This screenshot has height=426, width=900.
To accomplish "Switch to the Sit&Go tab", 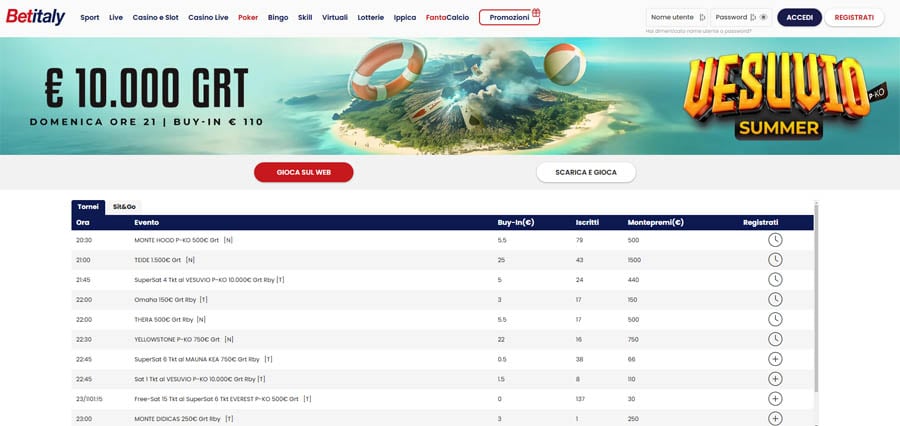I will 124,207.
